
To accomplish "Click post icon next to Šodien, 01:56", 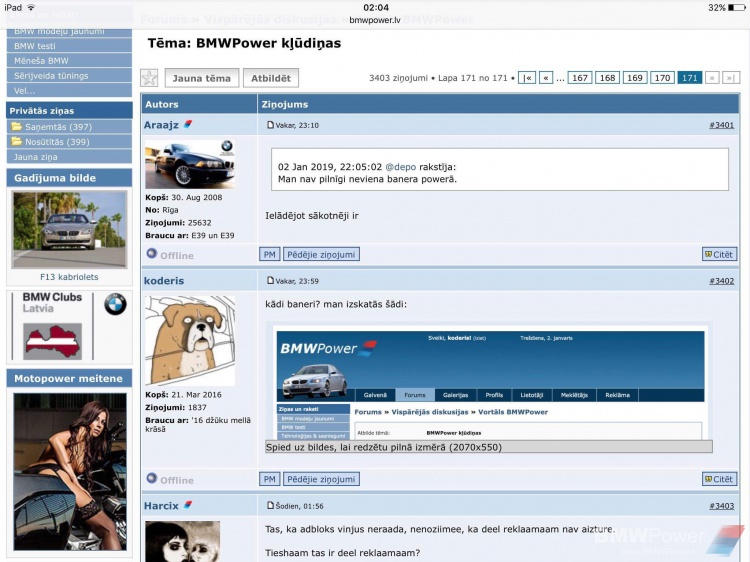I will (270, 506).
